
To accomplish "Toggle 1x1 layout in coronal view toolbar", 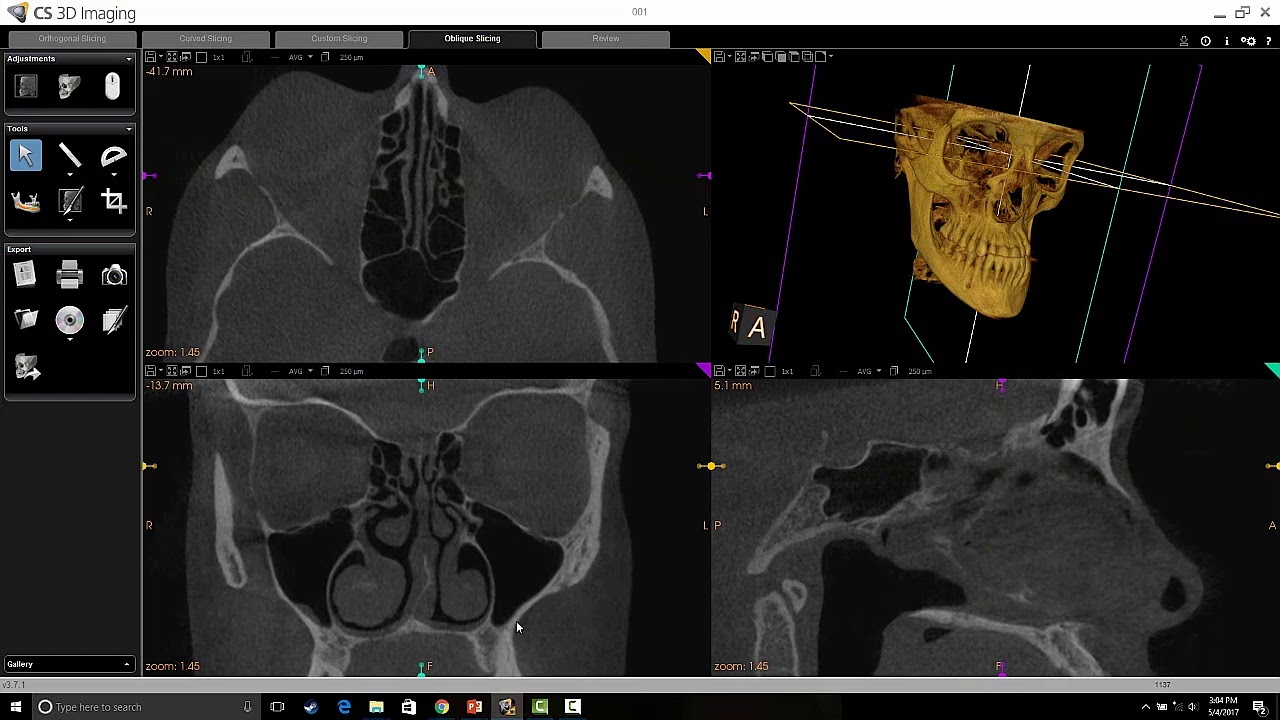I will coord(218,371).
